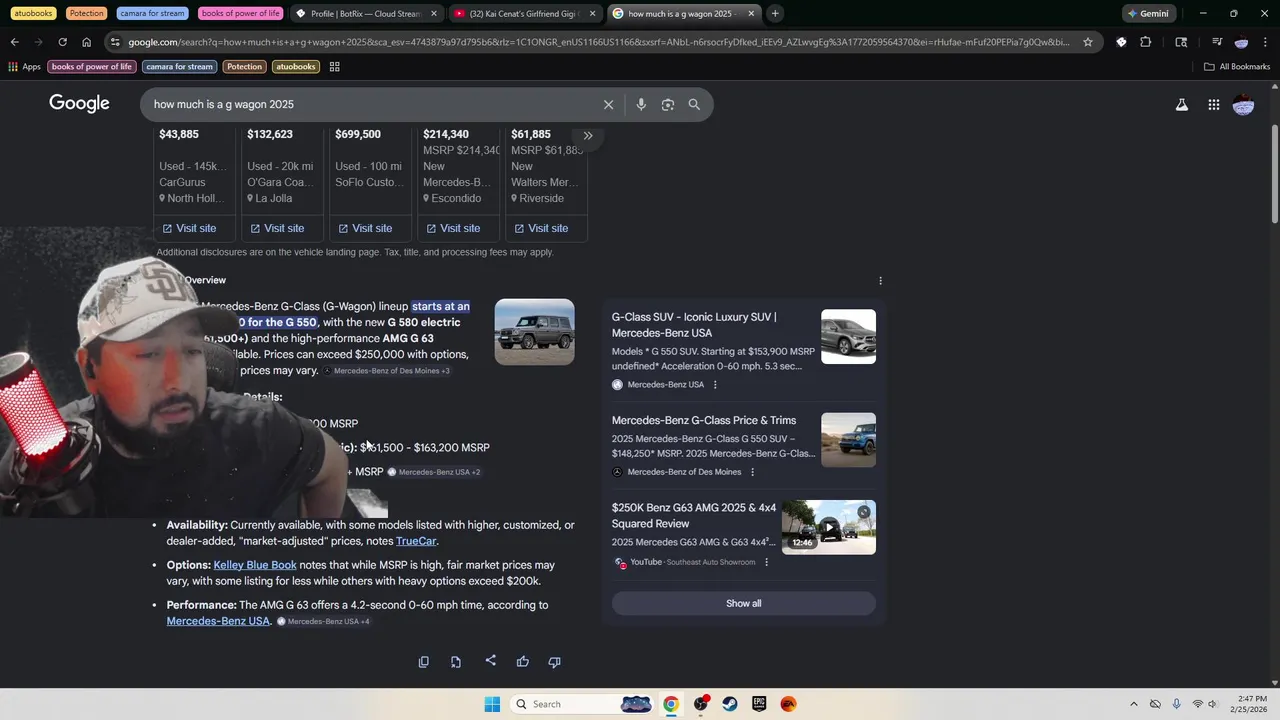Play the $250K Benz G63 AMG video thumbnail
The image size is (1280, 720).
(x=829, y=527)
